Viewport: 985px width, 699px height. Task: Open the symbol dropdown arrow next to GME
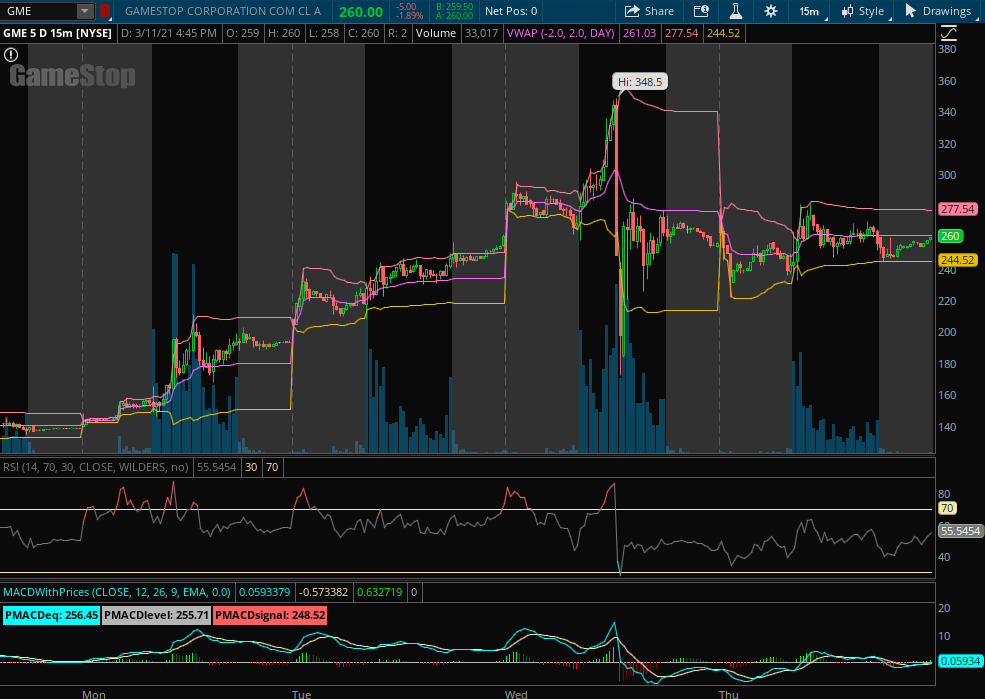point(85,11)
